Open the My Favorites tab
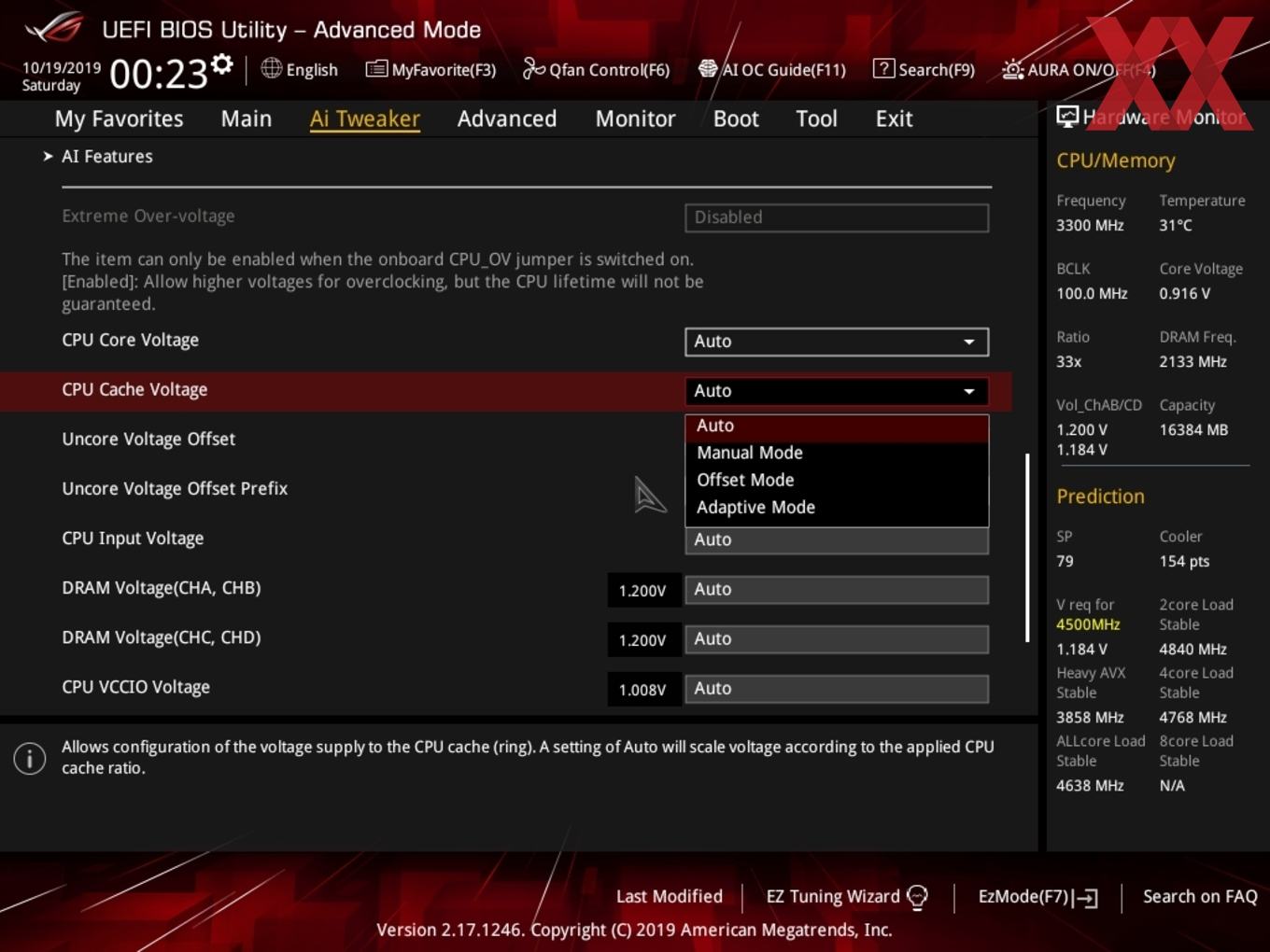The width and height of the screenshot is (1270, 952). pyautogui.click(x=119, y=119)
